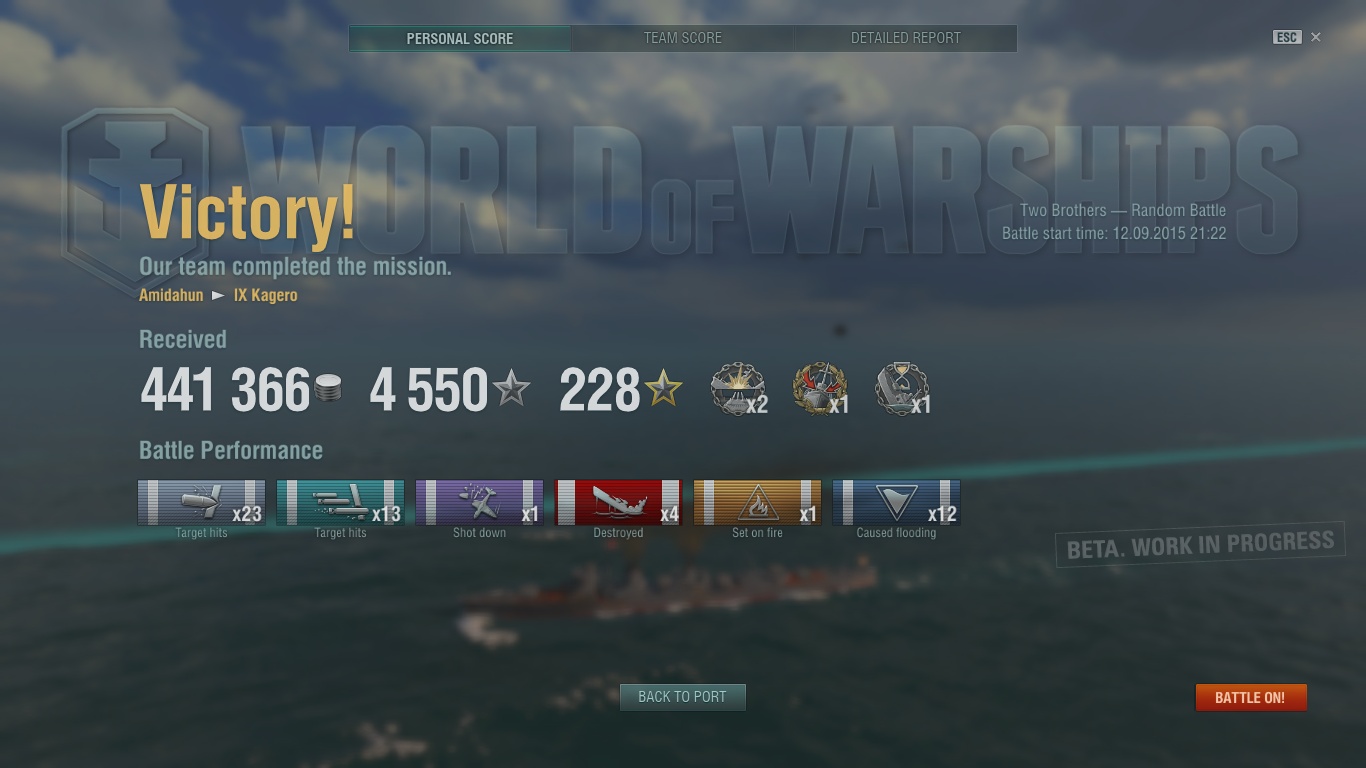Click the red Destroyed x4 ribbon
Image resolution: width=1366 pixels, height=768 pixels.
618,502
